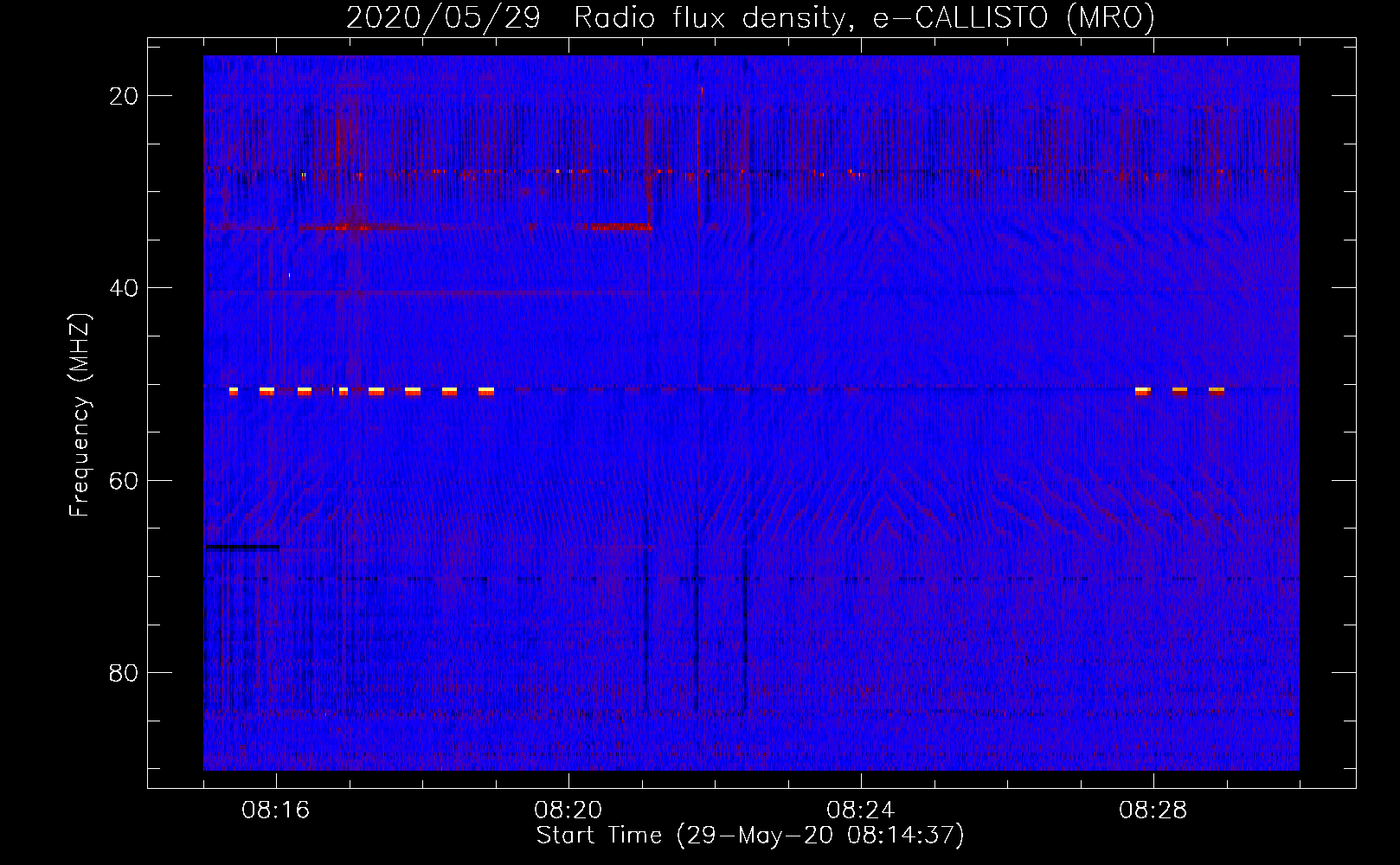Click the 08:20 time tick label
The height and width of the screenshot is (865, 1400).
[x=568, y=811]
